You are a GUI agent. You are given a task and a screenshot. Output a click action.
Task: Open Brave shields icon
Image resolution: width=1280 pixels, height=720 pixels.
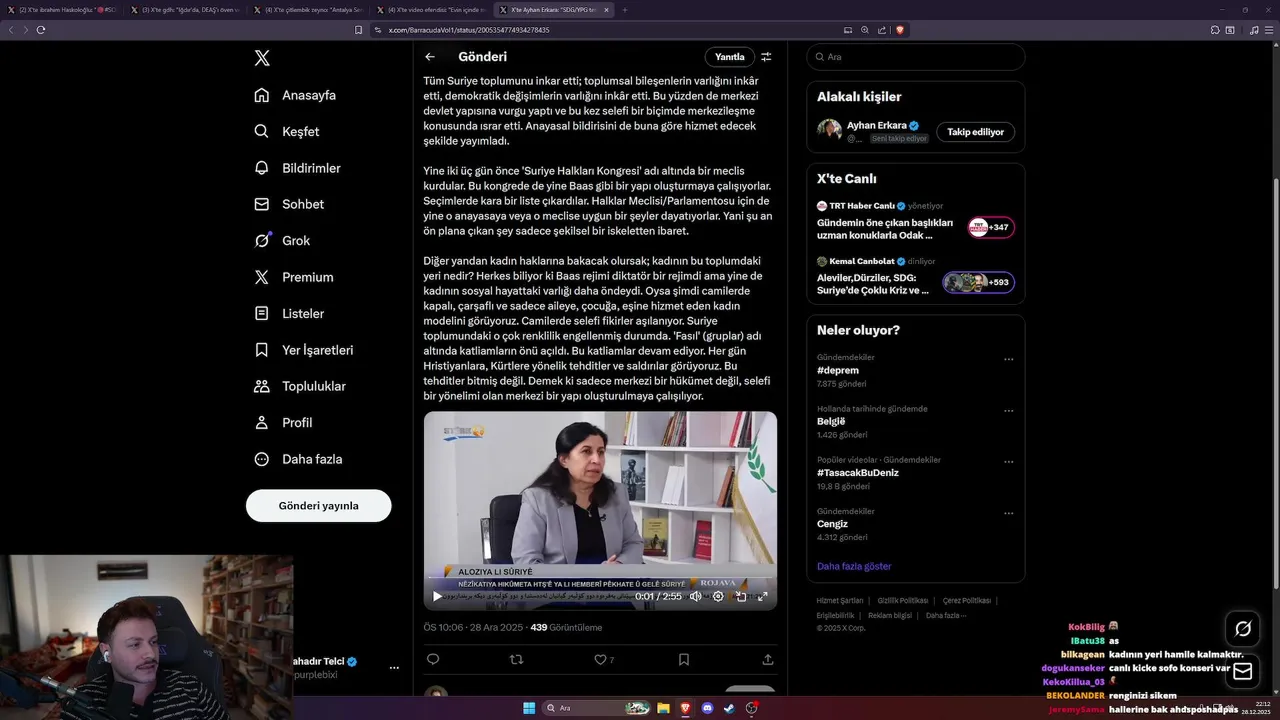point(900,30)
